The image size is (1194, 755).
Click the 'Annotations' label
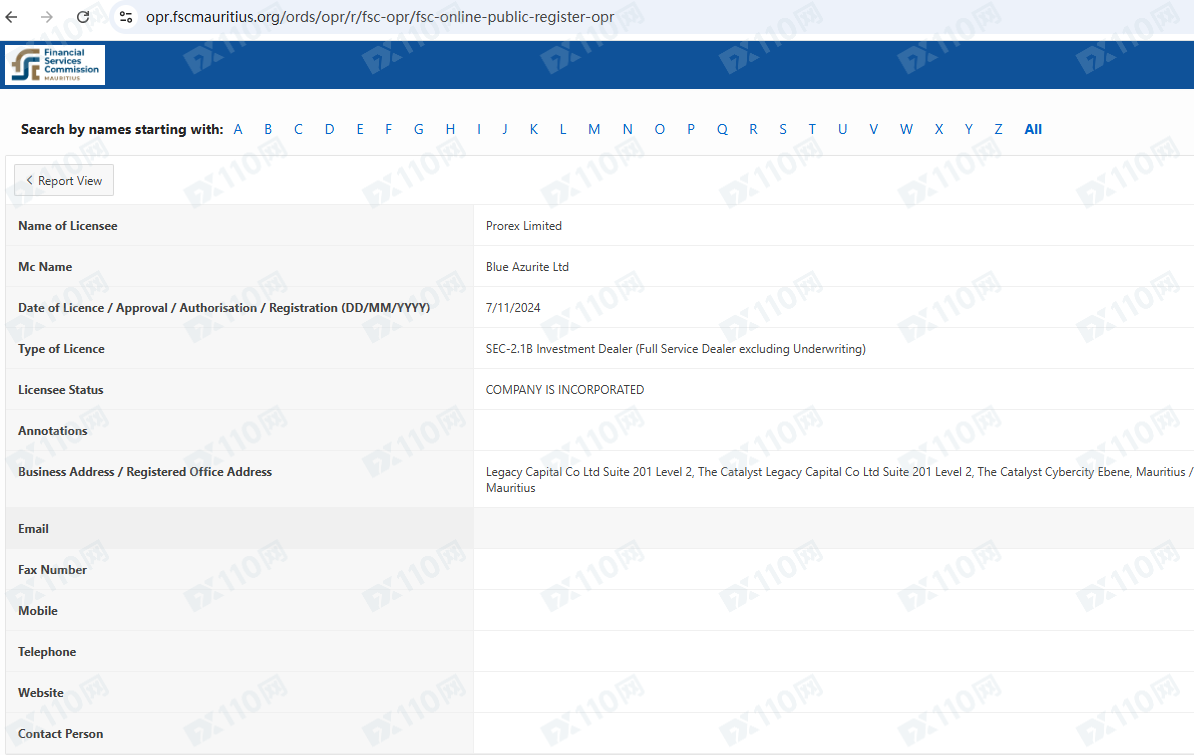[53, 431]
